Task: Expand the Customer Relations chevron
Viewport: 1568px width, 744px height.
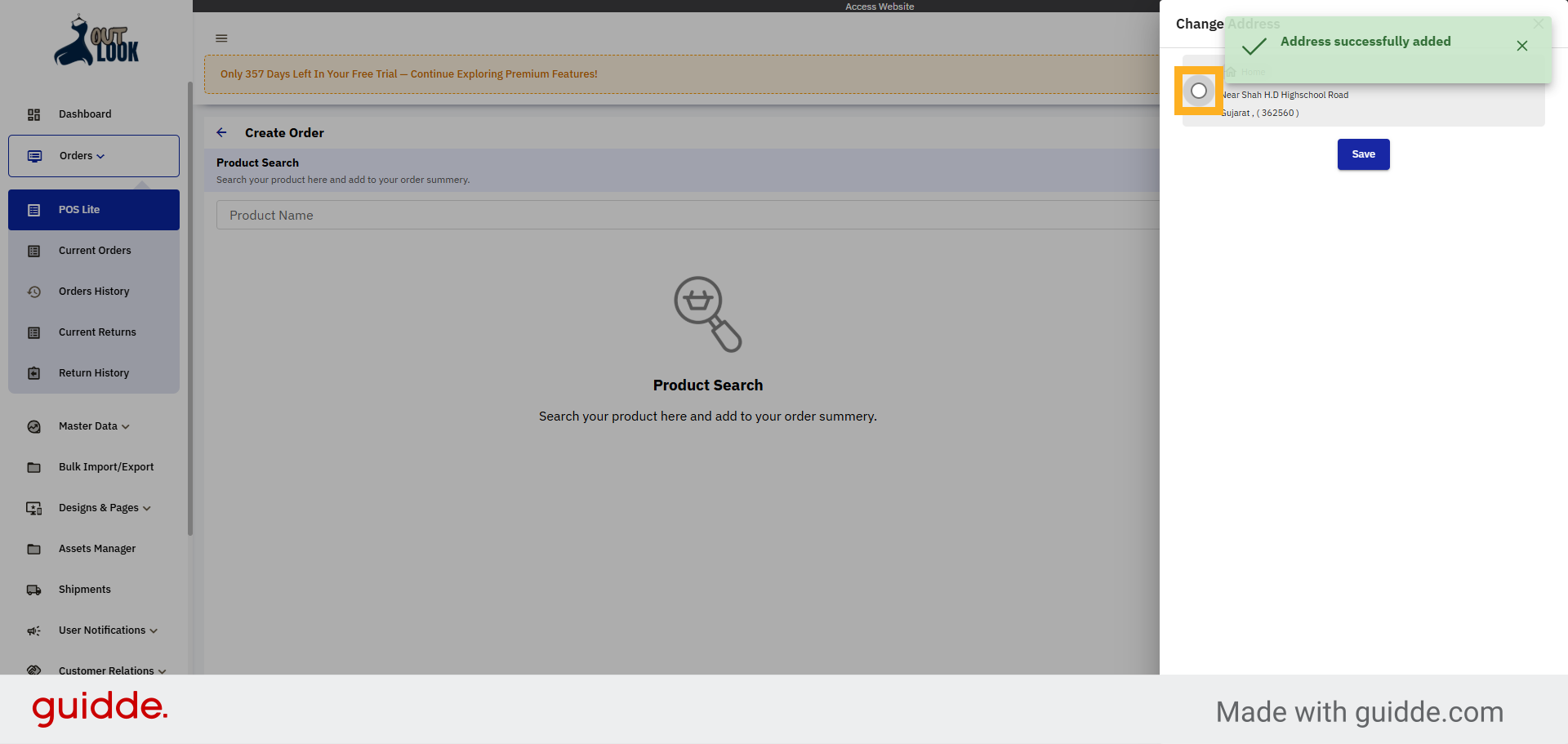Action: point(162,671)
